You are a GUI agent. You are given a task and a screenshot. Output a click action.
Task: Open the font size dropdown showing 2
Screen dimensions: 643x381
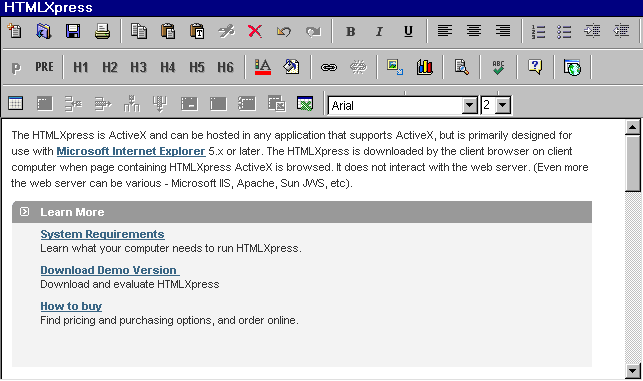click(x=503, y=106)
